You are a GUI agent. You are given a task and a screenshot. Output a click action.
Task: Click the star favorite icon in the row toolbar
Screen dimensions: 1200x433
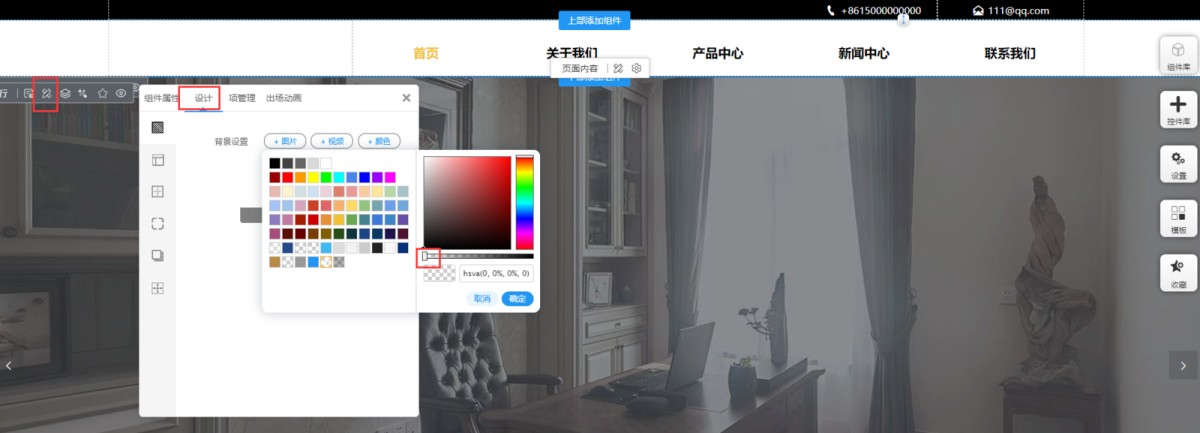point(102,93)
